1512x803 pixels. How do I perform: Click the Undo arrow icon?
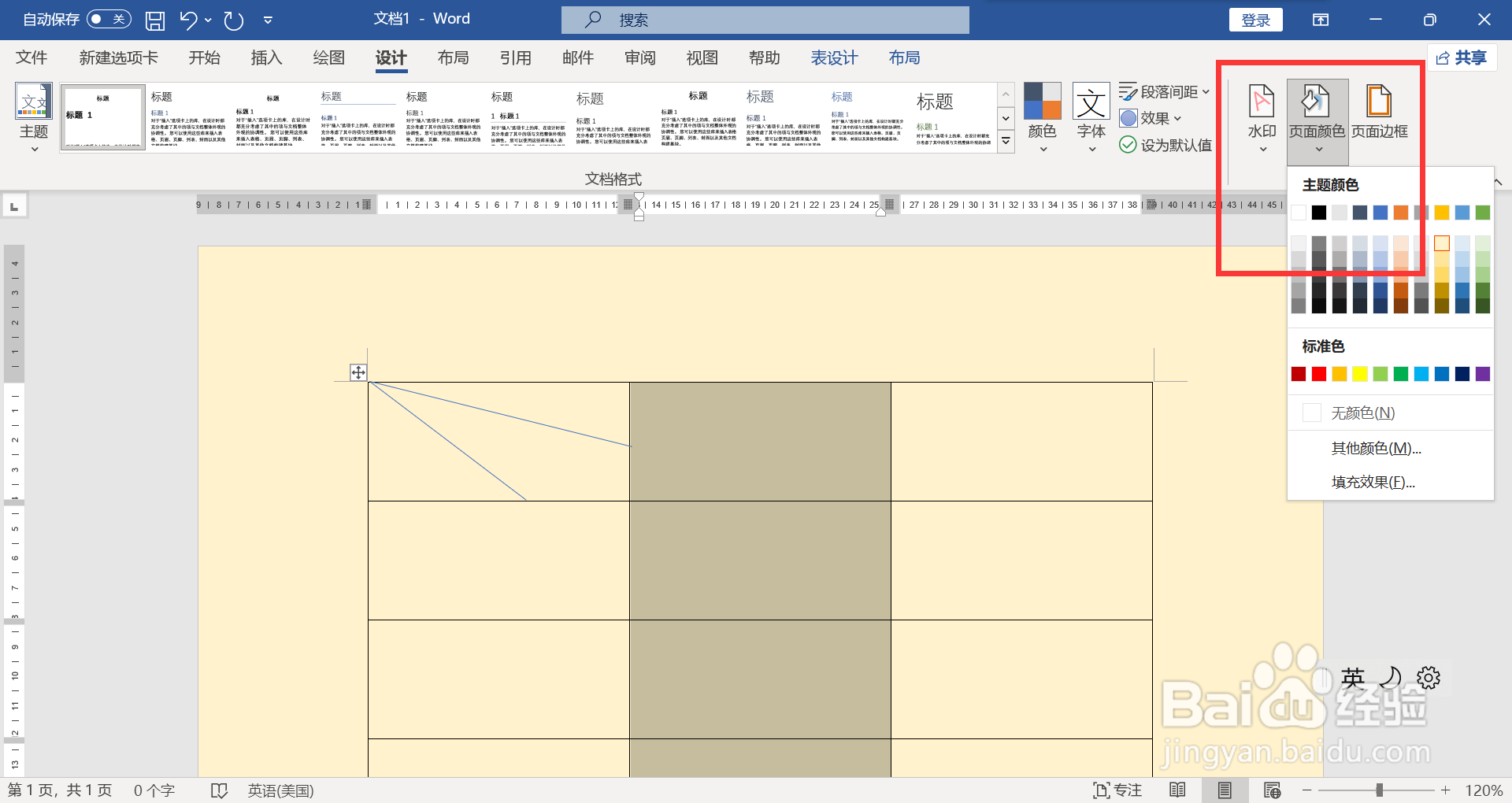(x=188, y=20)
